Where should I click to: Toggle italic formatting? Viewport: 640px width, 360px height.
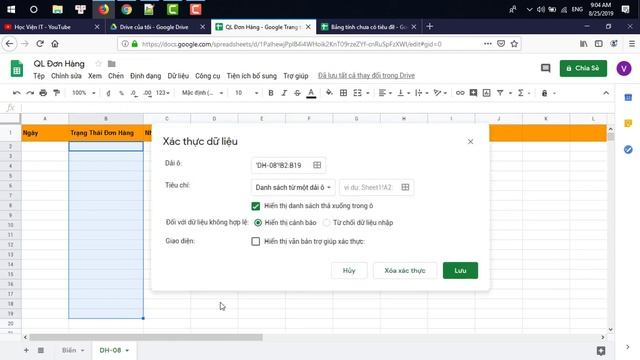284,93
